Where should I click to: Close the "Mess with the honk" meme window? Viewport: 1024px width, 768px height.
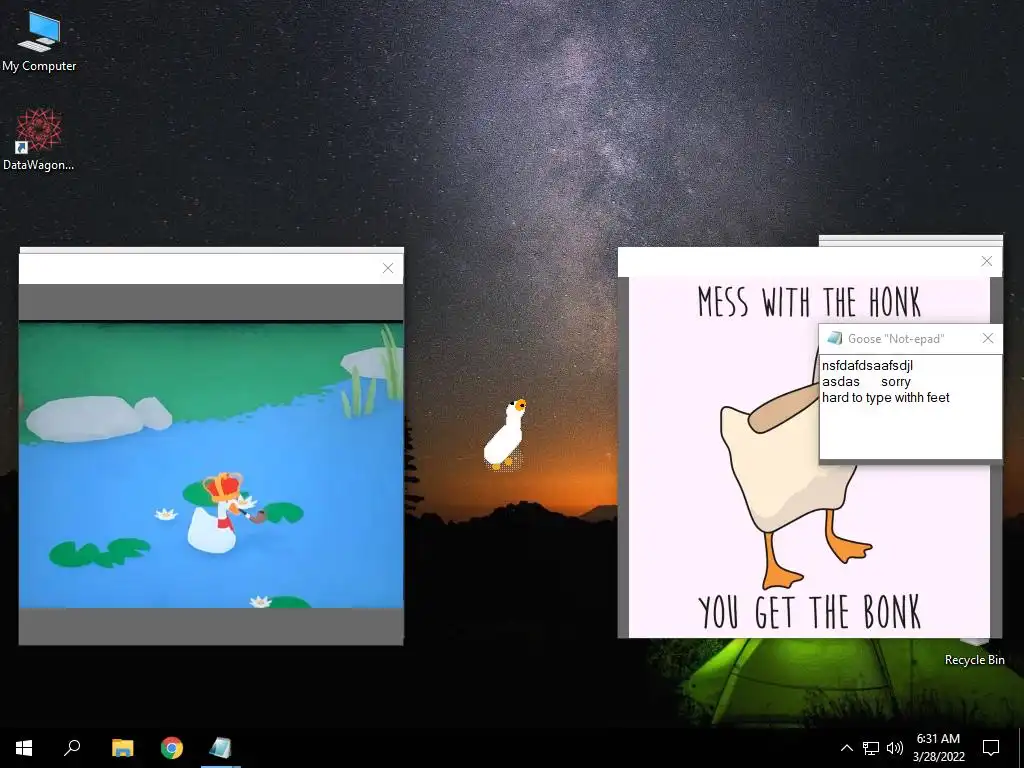point(986,261)
